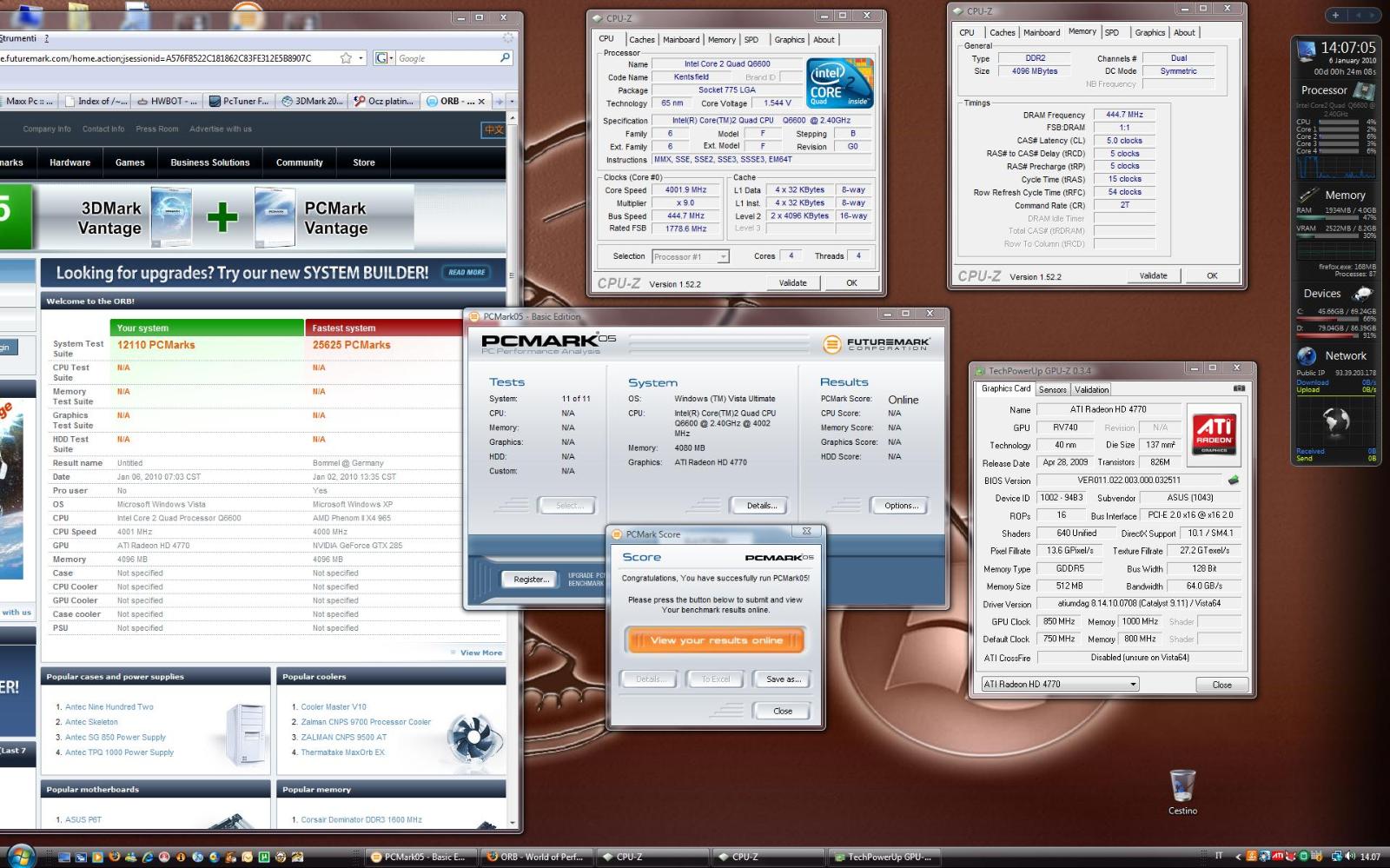Click View your results online button

716,640
